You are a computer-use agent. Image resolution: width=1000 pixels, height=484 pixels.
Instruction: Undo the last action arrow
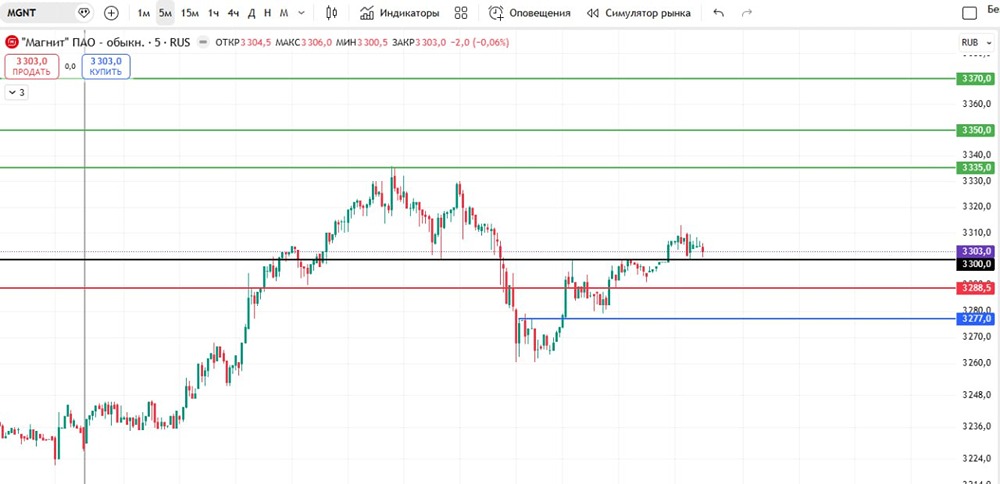click(x=719, y=13)
